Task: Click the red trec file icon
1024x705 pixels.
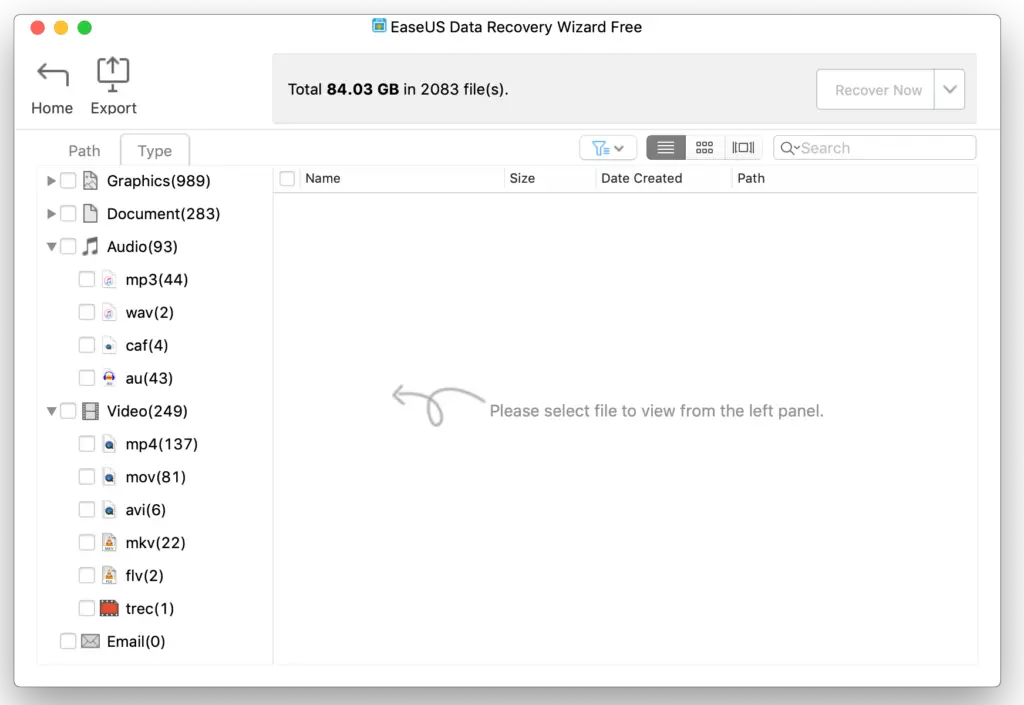Action: [x=109, y=608]
